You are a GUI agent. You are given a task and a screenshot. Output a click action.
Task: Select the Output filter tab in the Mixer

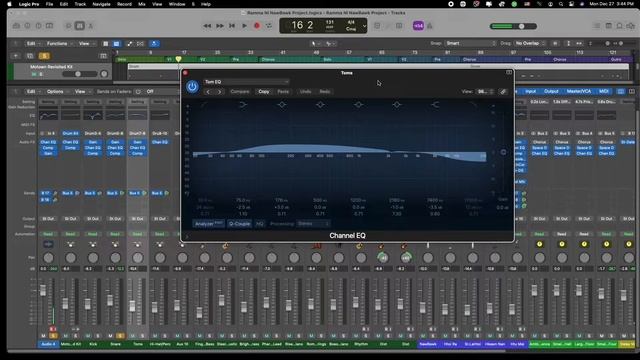tap(551, 91)
